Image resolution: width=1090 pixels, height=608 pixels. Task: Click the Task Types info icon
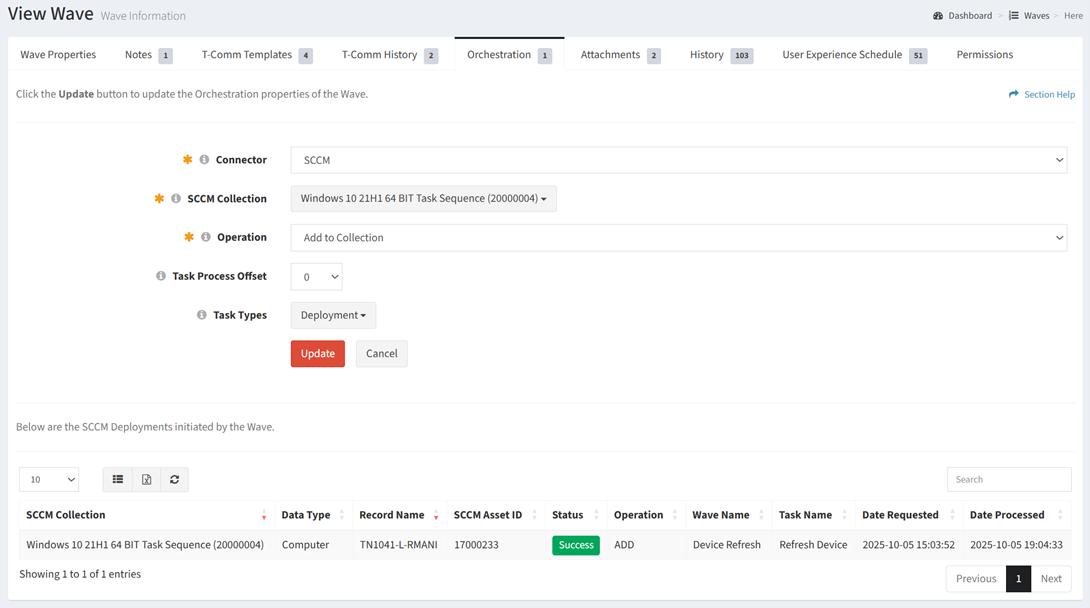point(202,315)
